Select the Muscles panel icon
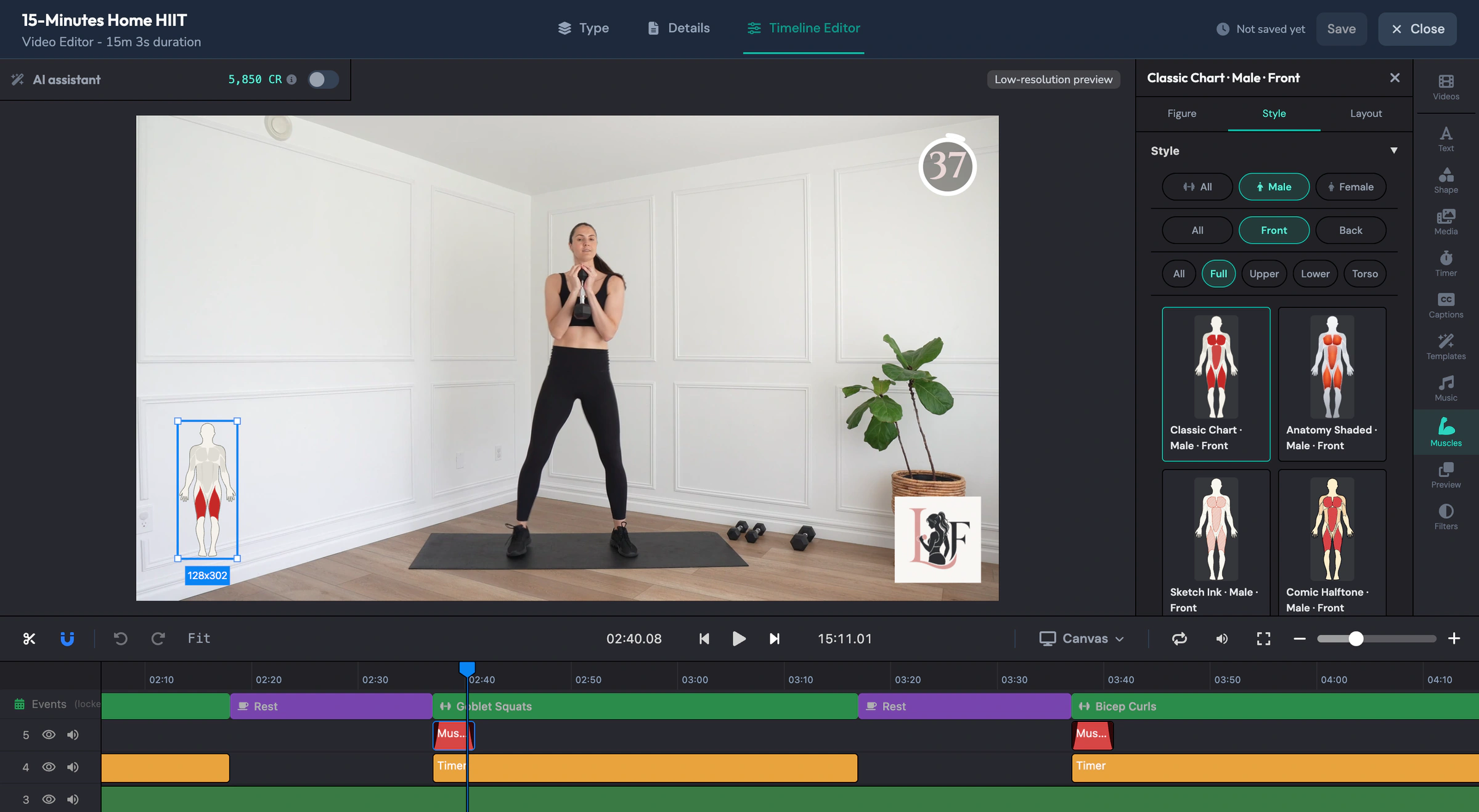The height and width of the screenshot is (812, 1479). (x=1446, y=432)
